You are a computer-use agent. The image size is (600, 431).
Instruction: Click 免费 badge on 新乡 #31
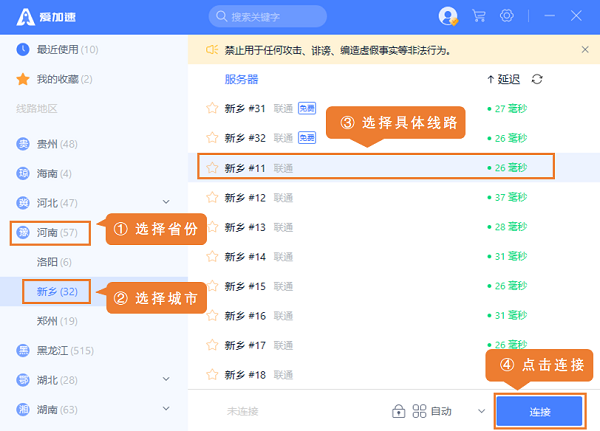[307, 108]
